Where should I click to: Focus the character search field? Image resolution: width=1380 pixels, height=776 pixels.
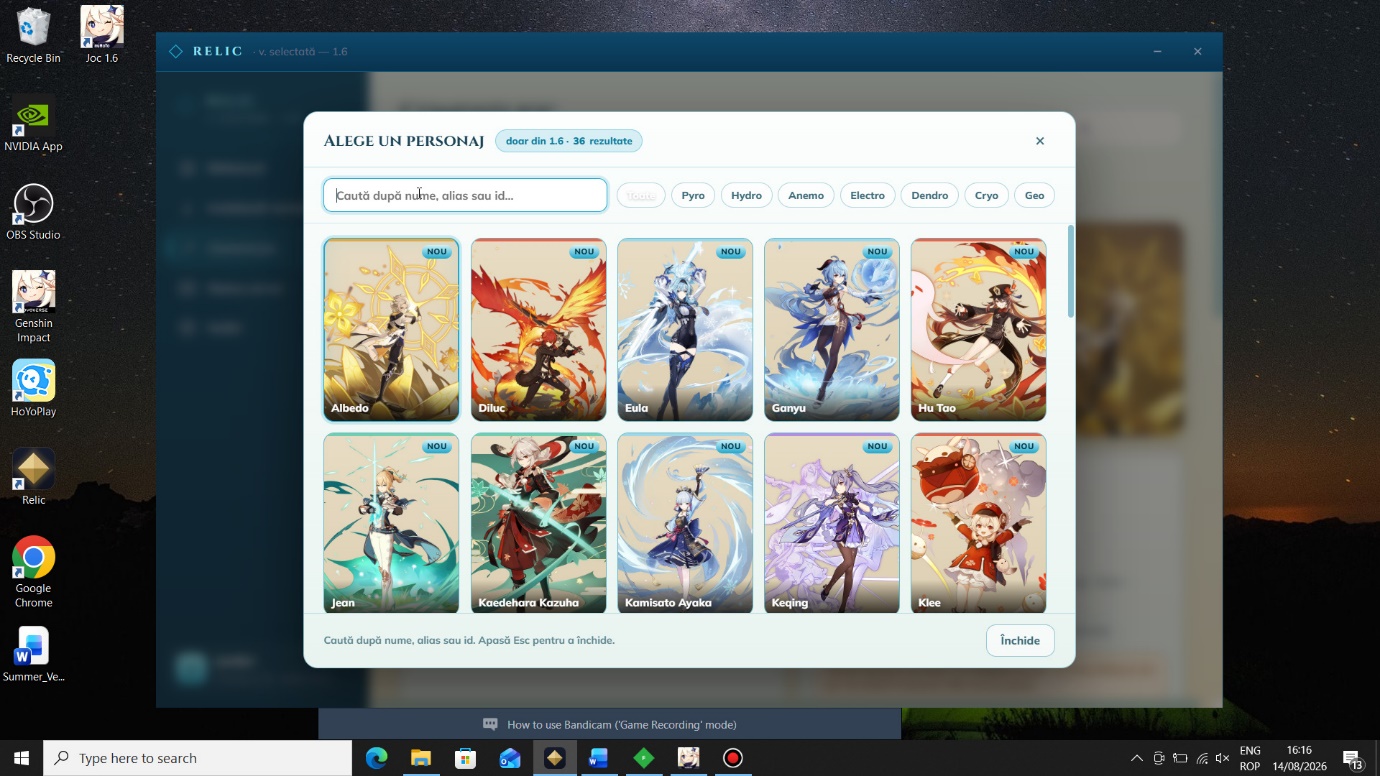click(465, 195)
